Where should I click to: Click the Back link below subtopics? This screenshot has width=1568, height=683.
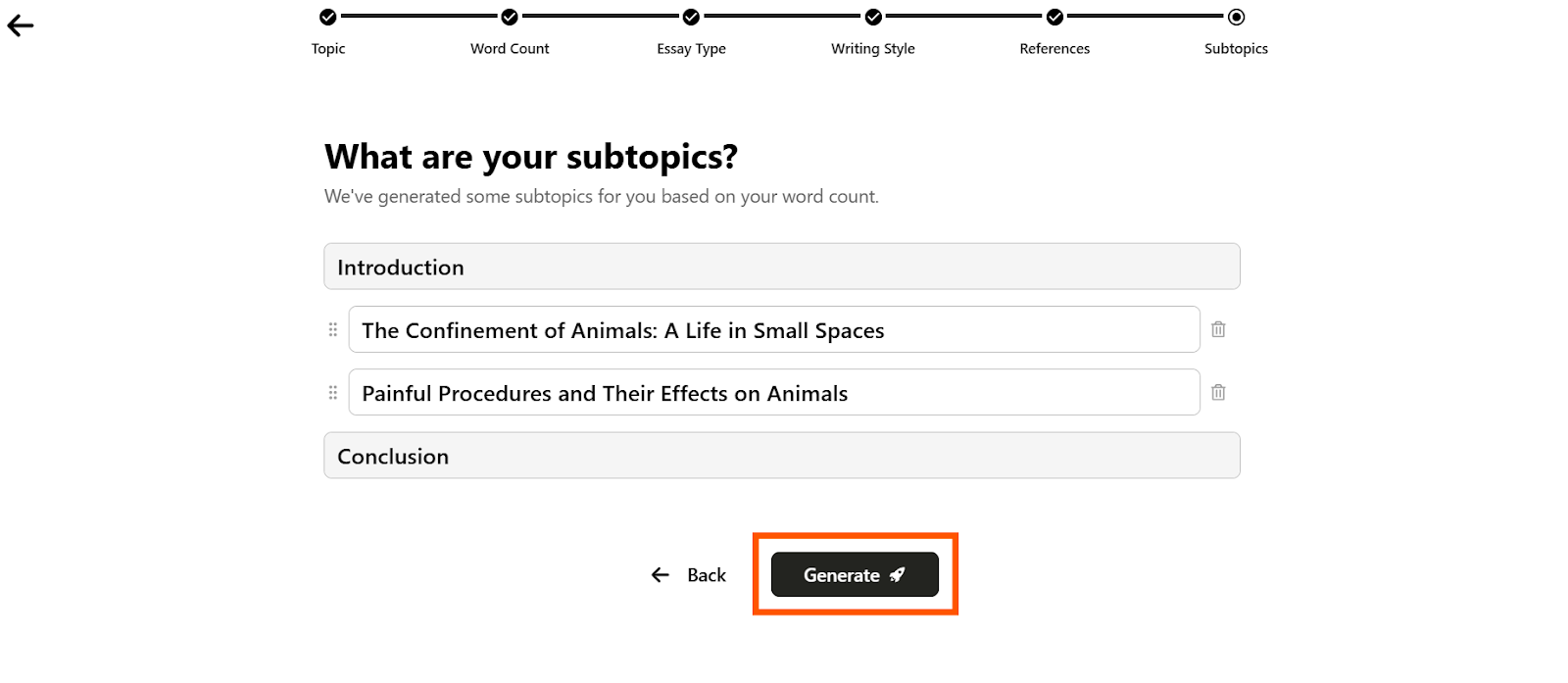point(689,575)
